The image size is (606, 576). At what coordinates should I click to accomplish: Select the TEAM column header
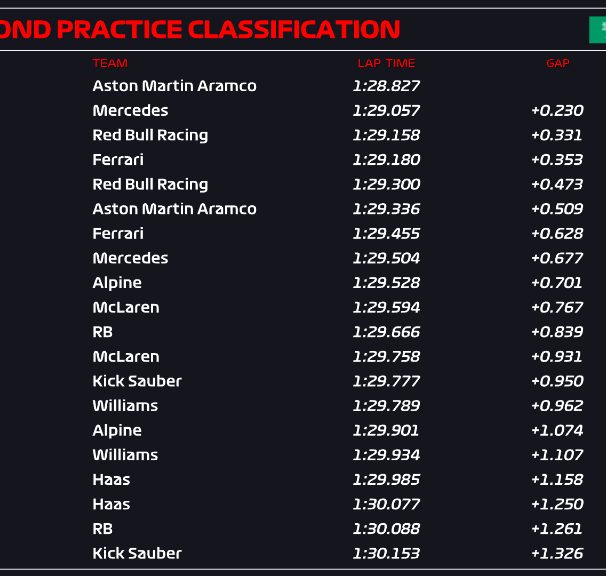(110, 63)
